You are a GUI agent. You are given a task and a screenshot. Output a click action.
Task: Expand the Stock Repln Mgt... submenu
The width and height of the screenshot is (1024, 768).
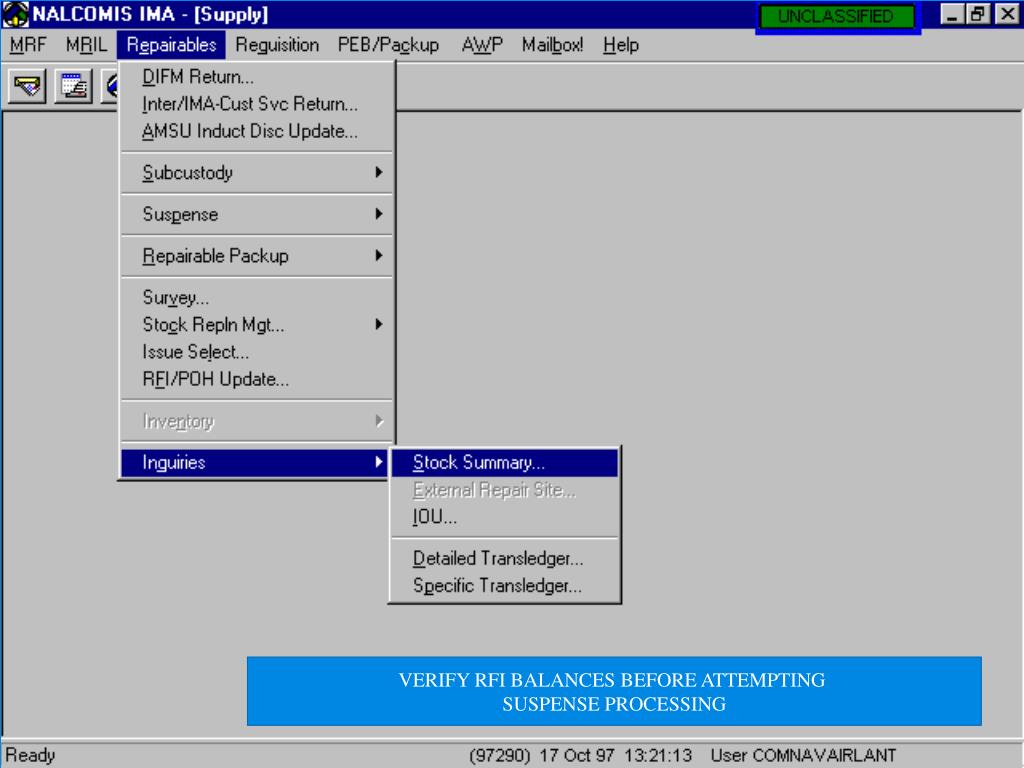257,325
